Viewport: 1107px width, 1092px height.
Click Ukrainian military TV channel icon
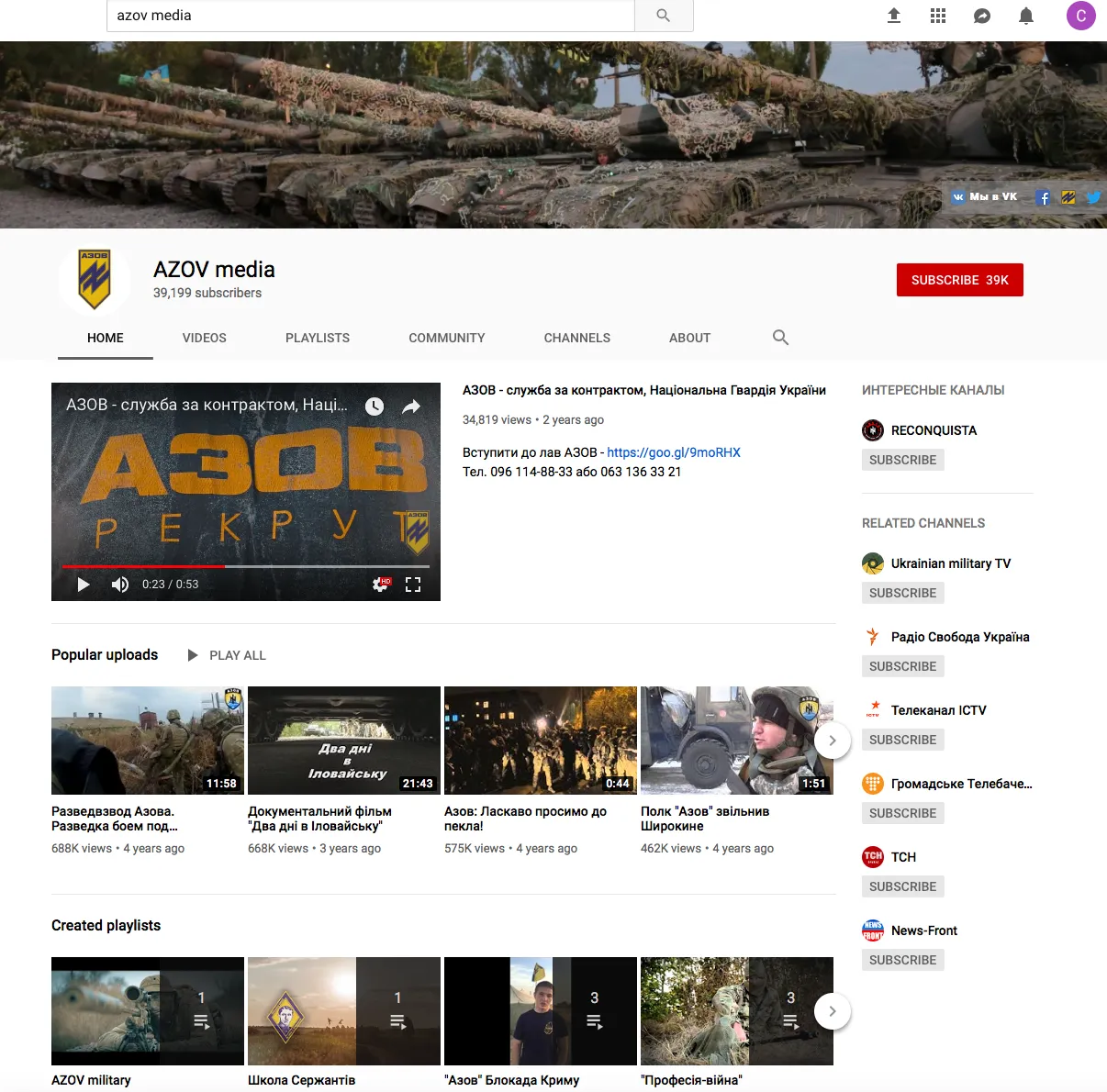pos(873,563)
